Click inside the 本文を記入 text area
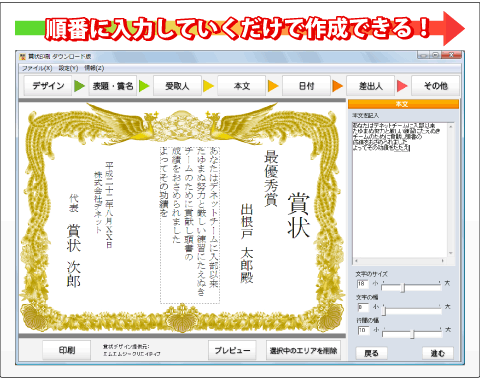This screenshot has width=480, height=380. [400, 190]
